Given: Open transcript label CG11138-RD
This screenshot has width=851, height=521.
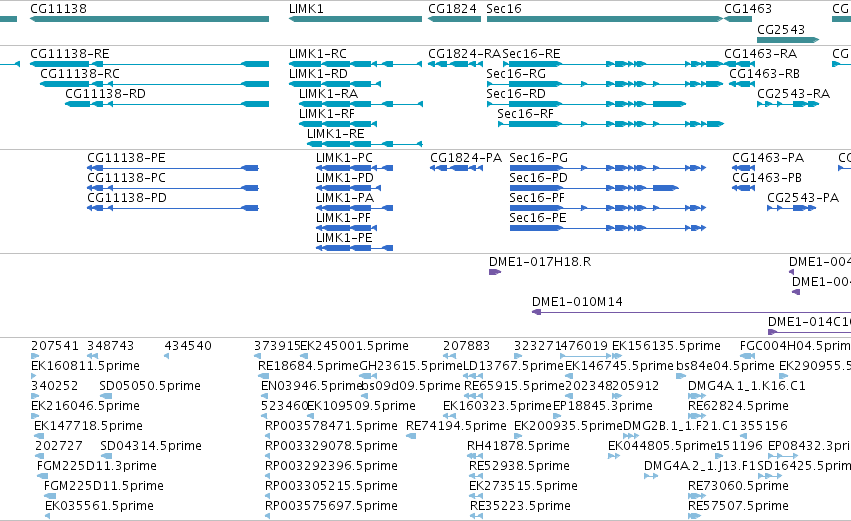Looking at the screenshot, I should (105, 94).
